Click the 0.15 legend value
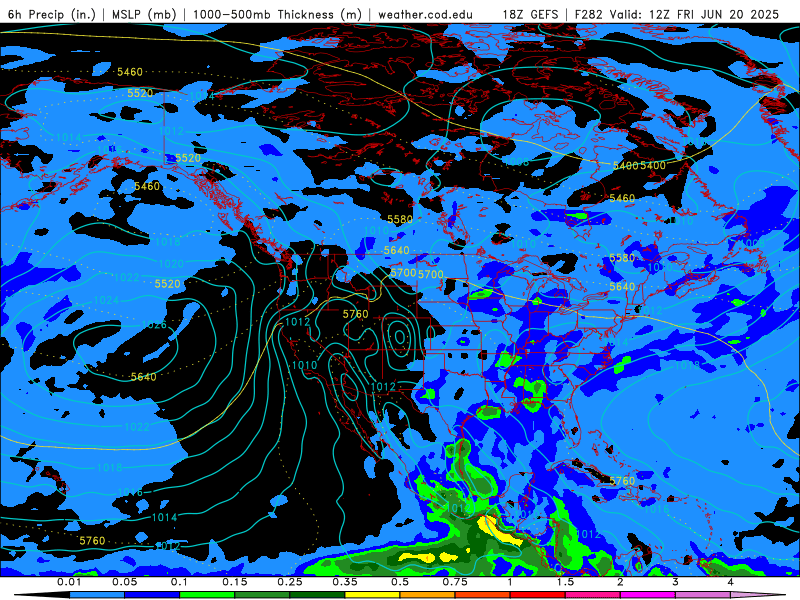The height and width of the screenshot is (600, 800). coord(235,582)
